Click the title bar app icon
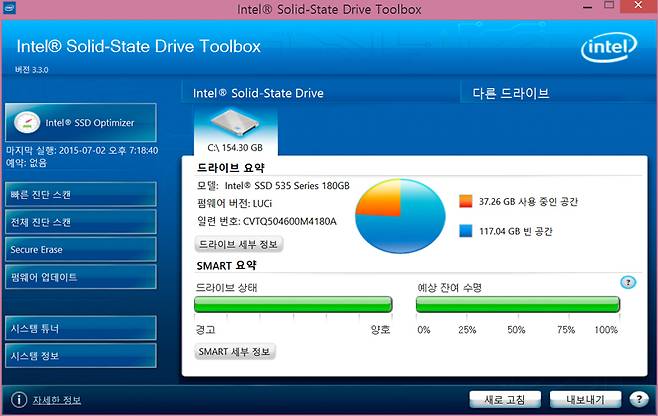 tap(9, 8)
